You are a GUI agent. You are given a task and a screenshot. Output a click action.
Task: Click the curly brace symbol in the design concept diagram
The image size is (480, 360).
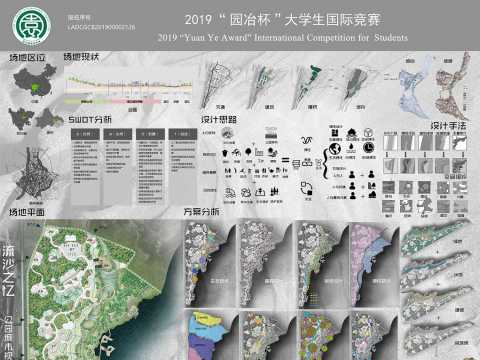[325, 164]
